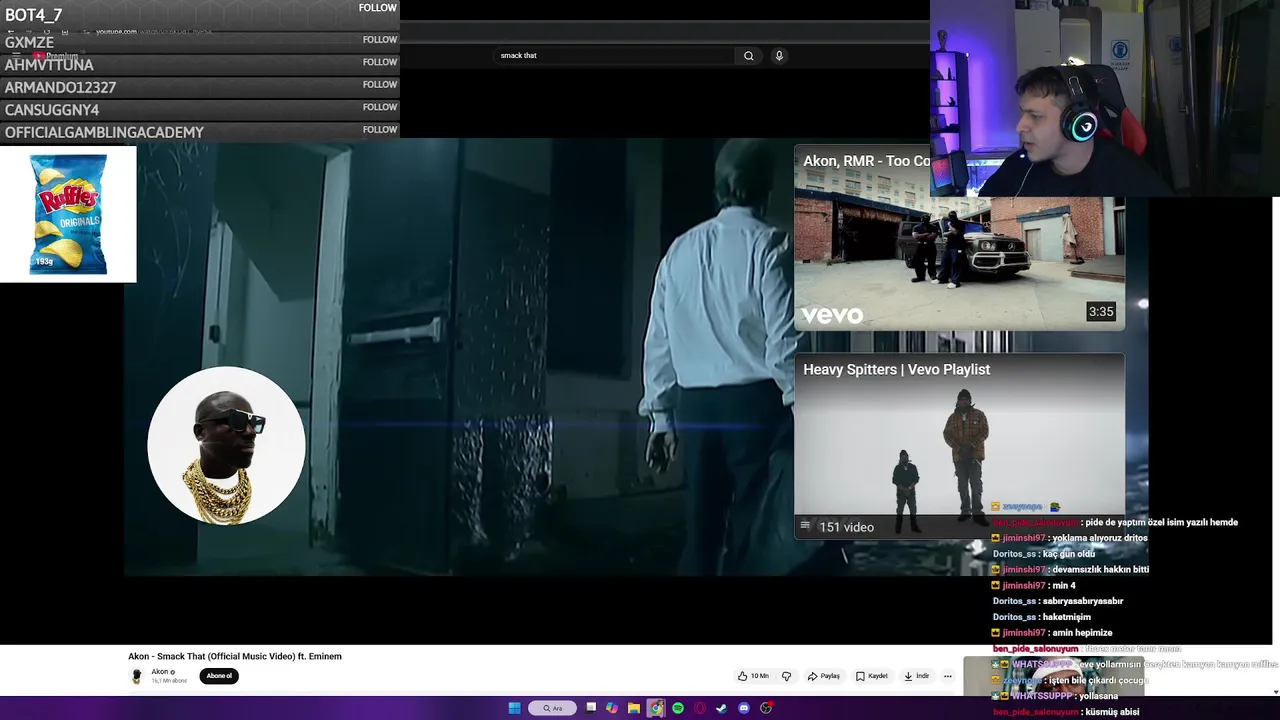Click the Ruffles Originals chips image
This screenshot has width=1280, height=720.
(68, 214)
